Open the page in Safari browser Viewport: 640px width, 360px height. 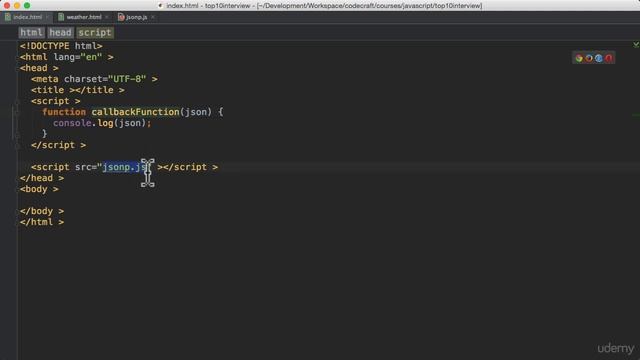599,58
